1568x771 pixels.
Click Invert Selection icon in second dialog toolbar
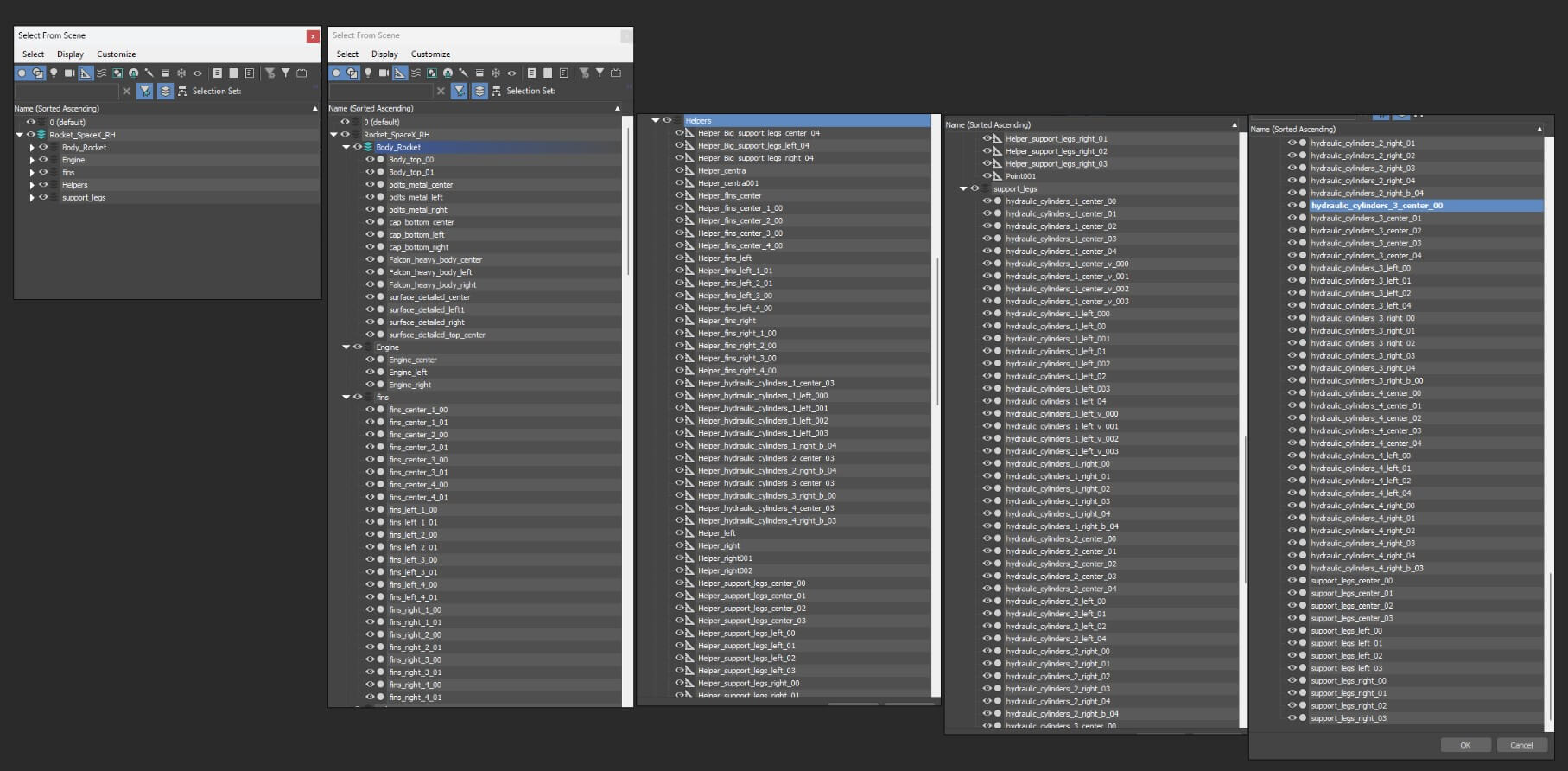563,73
